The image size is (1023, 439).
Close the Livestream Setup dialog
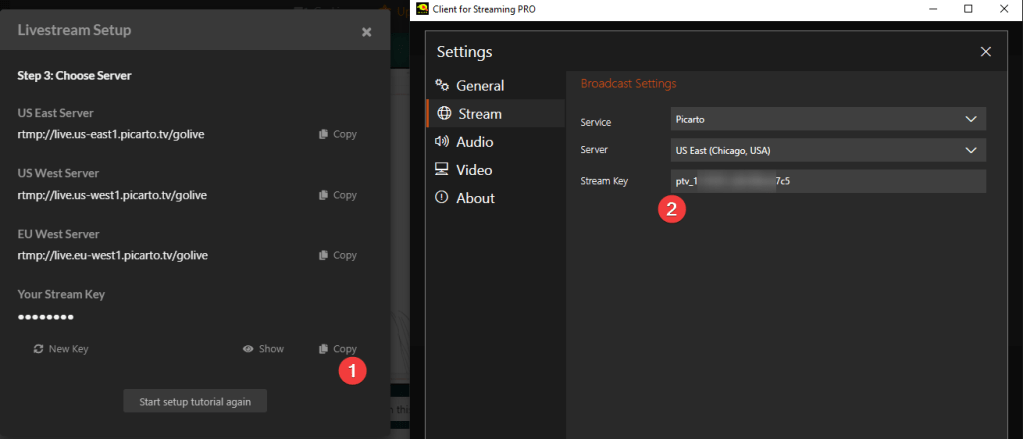tap(366, 32)
